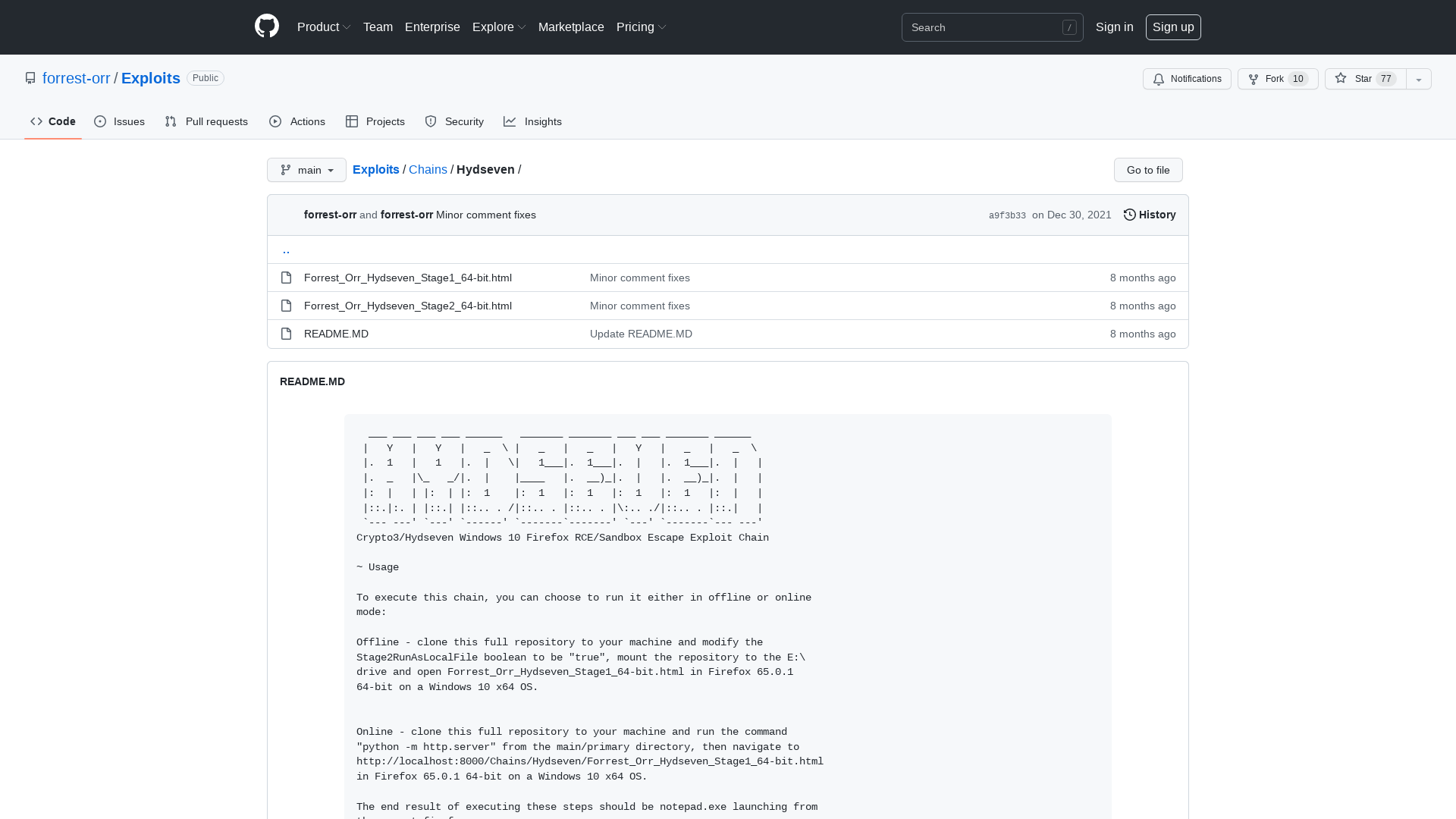Open the Exploits breadcrumb link
The height and width of the screenshot is (819, 1456).
(376, 169)
